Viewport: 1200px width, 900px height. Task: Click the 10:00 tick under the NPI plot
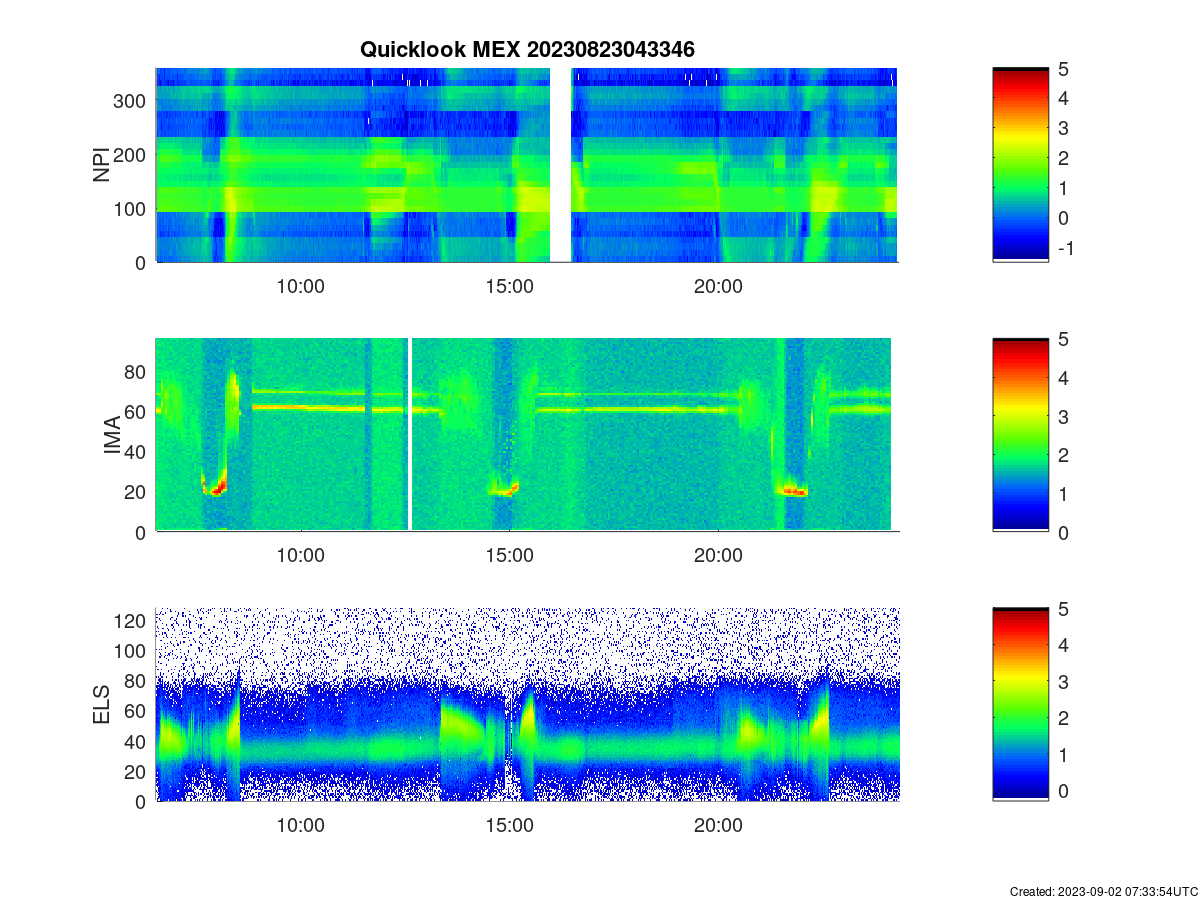[300, 286]
